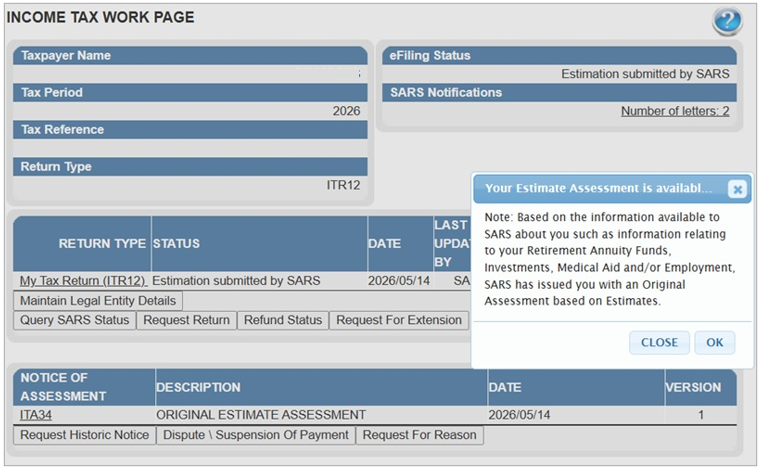Image resolution: width=765 pixels, height=470 pixels.
Task: Select the version value 1 in ITA34 row
Action: [701, 415]
